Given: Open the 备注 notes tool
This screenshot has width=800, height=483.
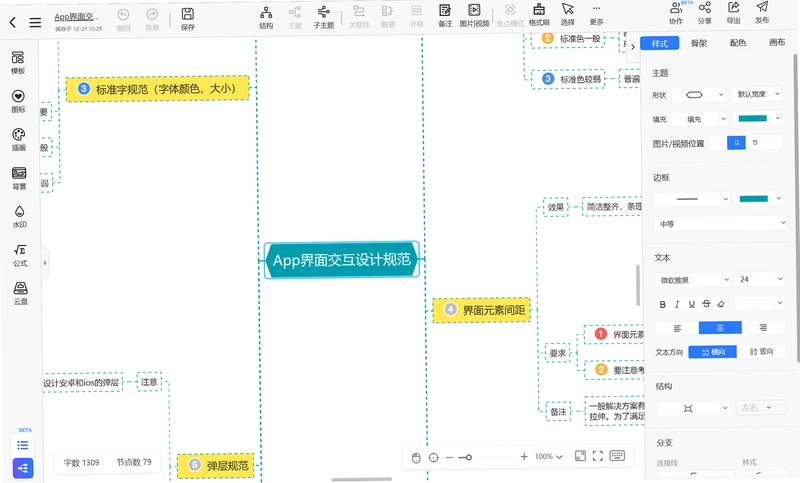Looking at the screenshot, I should (x=445, y=16).
